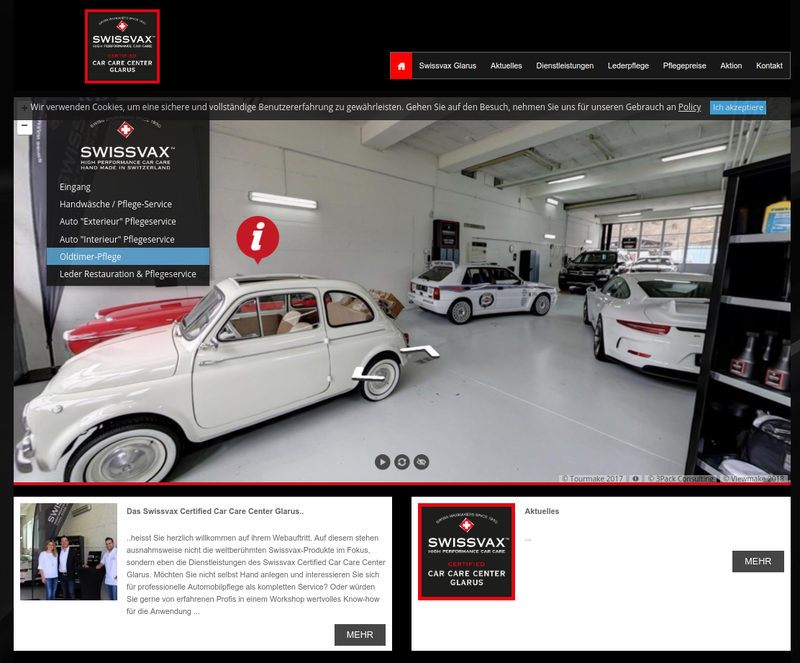Toggle hotspot visibility with the crossed-eye icon
The width and height of the screenshot is (800, 663).
421,462
